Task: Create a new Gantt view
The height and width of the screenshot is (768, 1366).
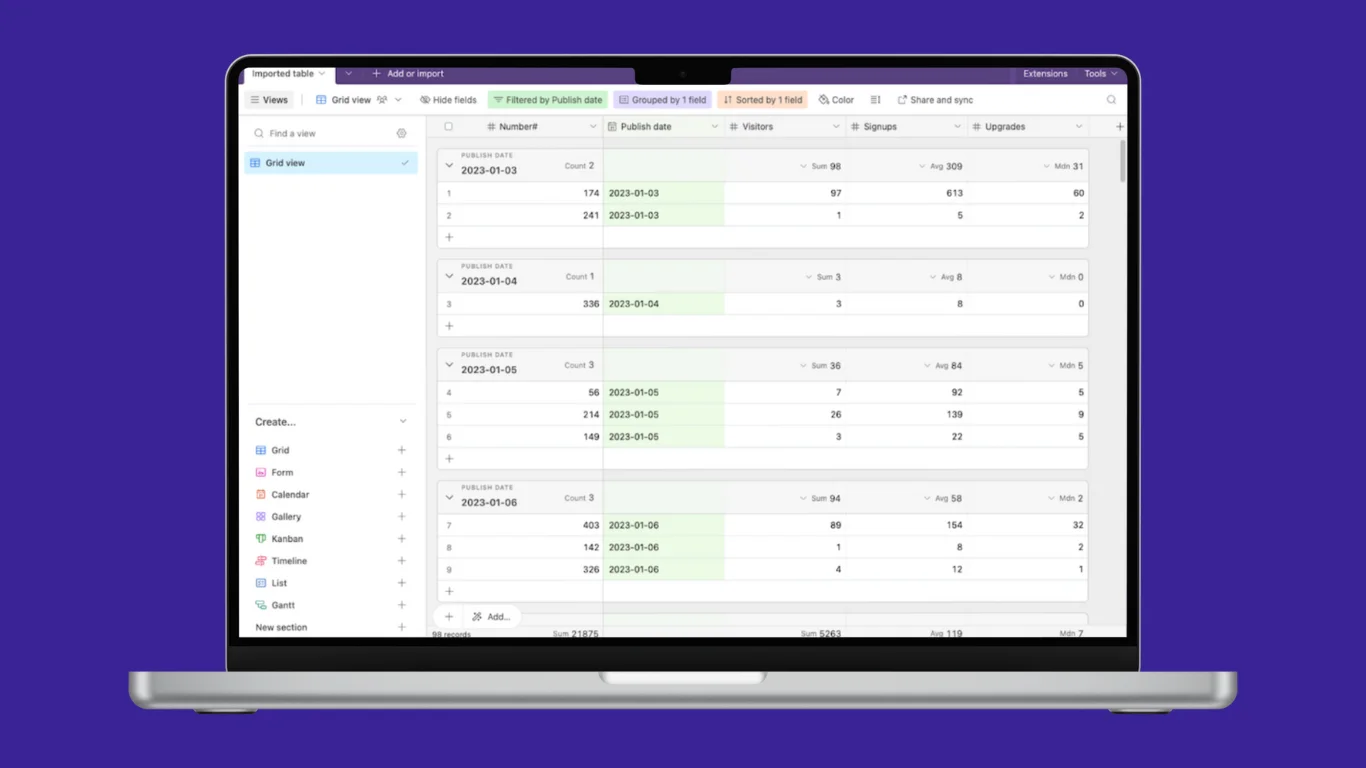Action: (281, 605)
